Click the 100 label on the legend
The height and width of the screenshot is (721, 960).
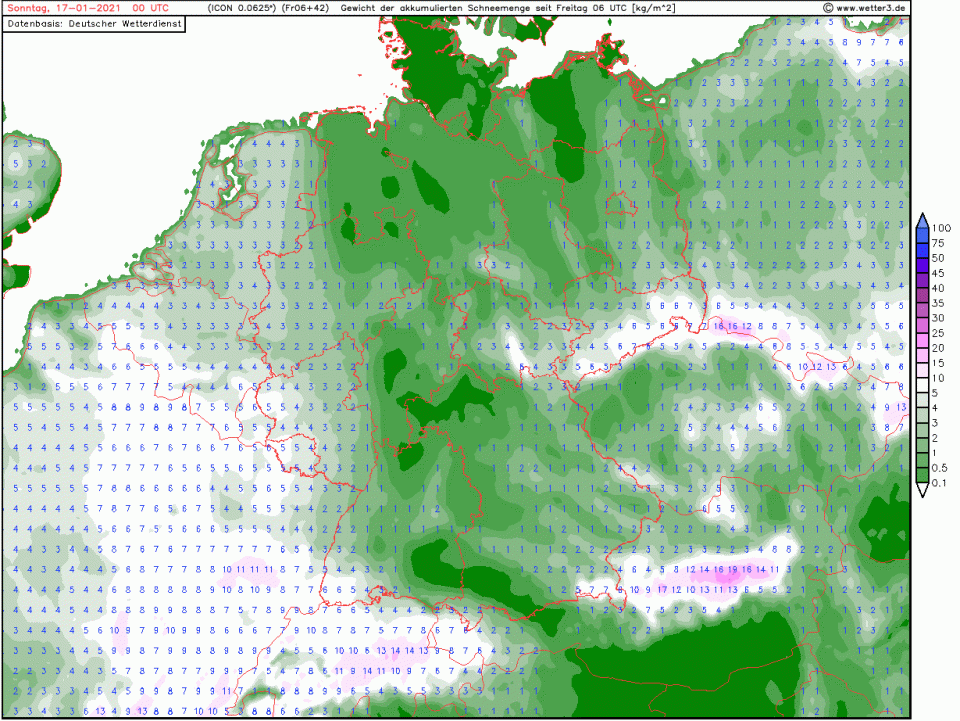[x=941, y=228]
